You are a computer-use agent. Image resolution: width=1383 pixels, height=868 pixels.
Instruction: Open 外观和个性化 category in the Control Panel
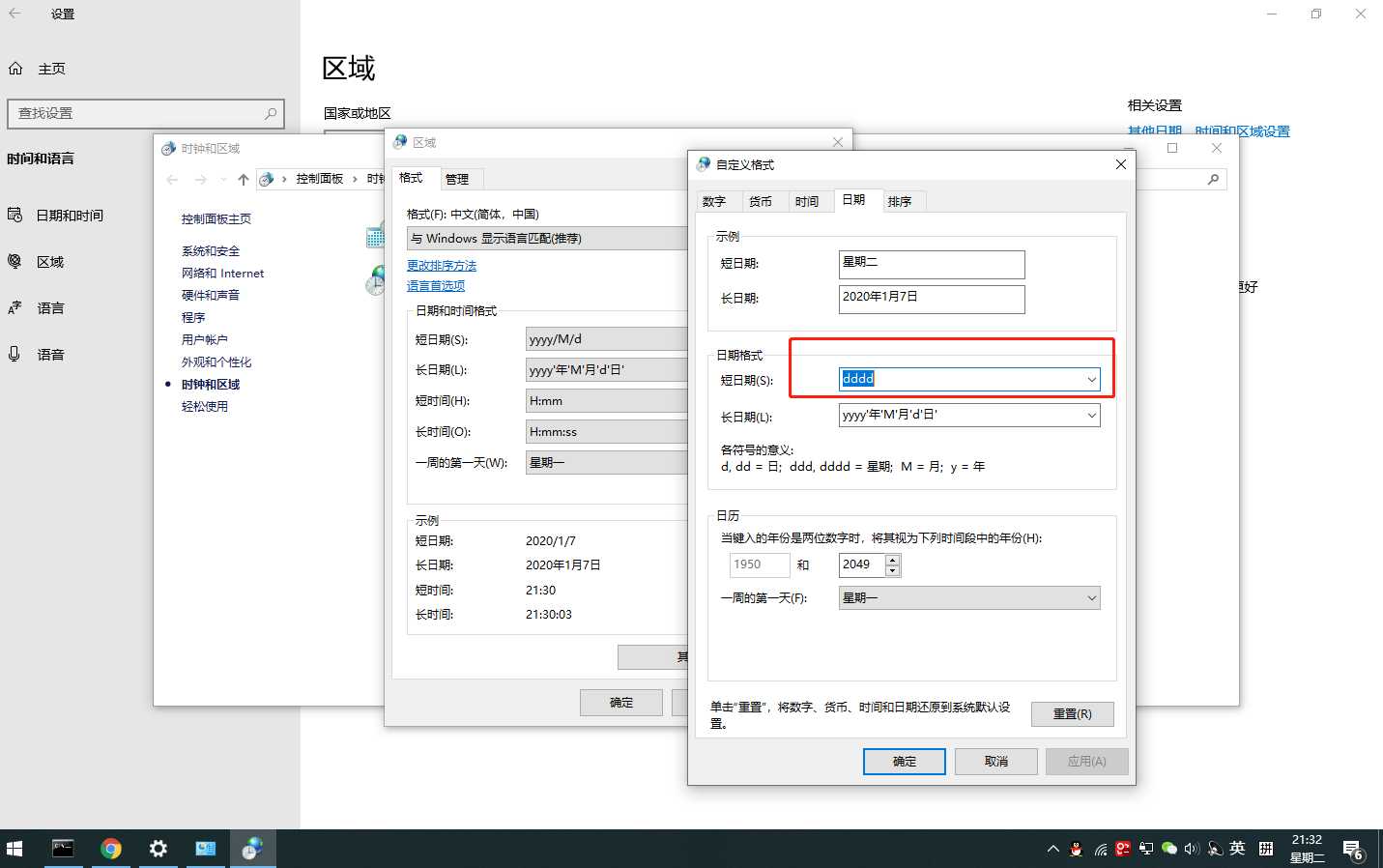(x=216, y=362)
